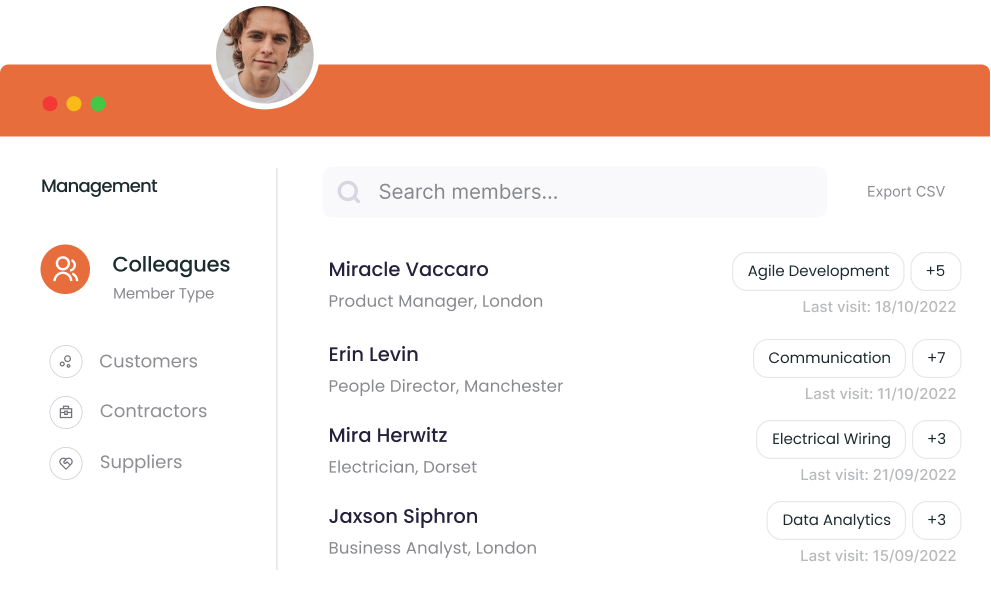Select the Data Analytics tag
The image size is (991, 596).
(836, 520)
